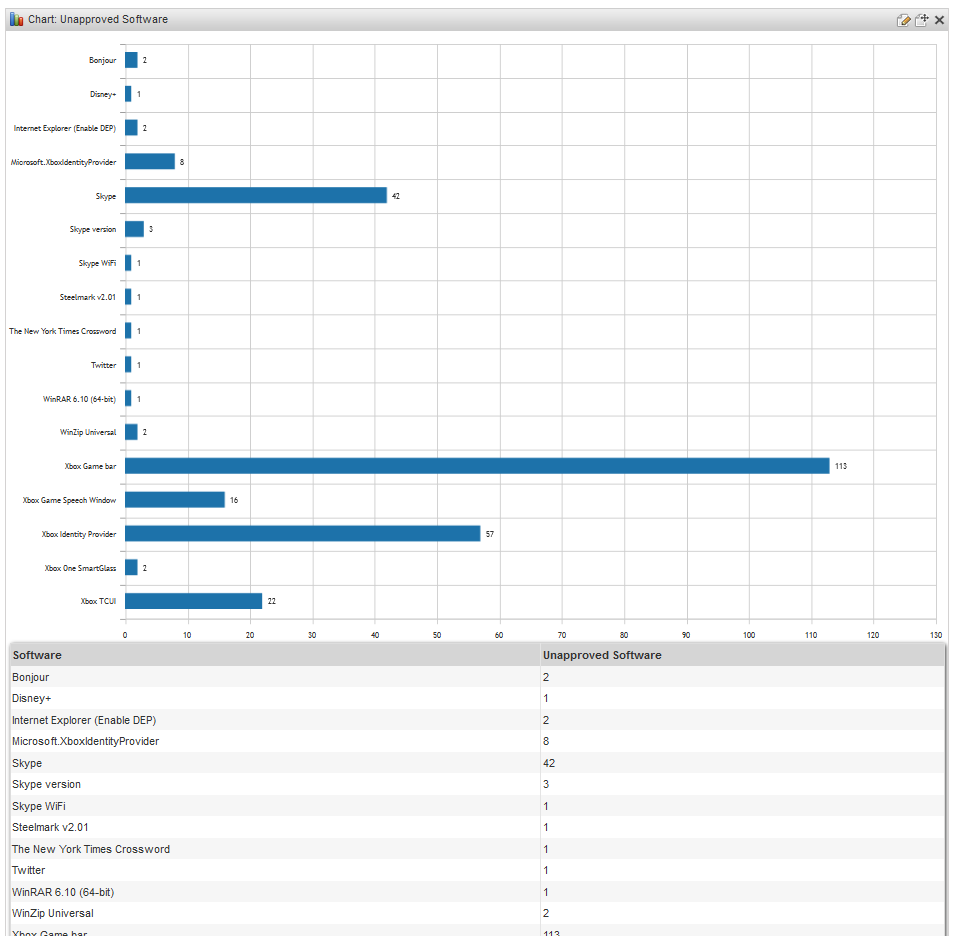This screenshot has width=953, height=936.
Task: Click the Xbox Game Speech Window bar
Action: click(x=174, y=500)
